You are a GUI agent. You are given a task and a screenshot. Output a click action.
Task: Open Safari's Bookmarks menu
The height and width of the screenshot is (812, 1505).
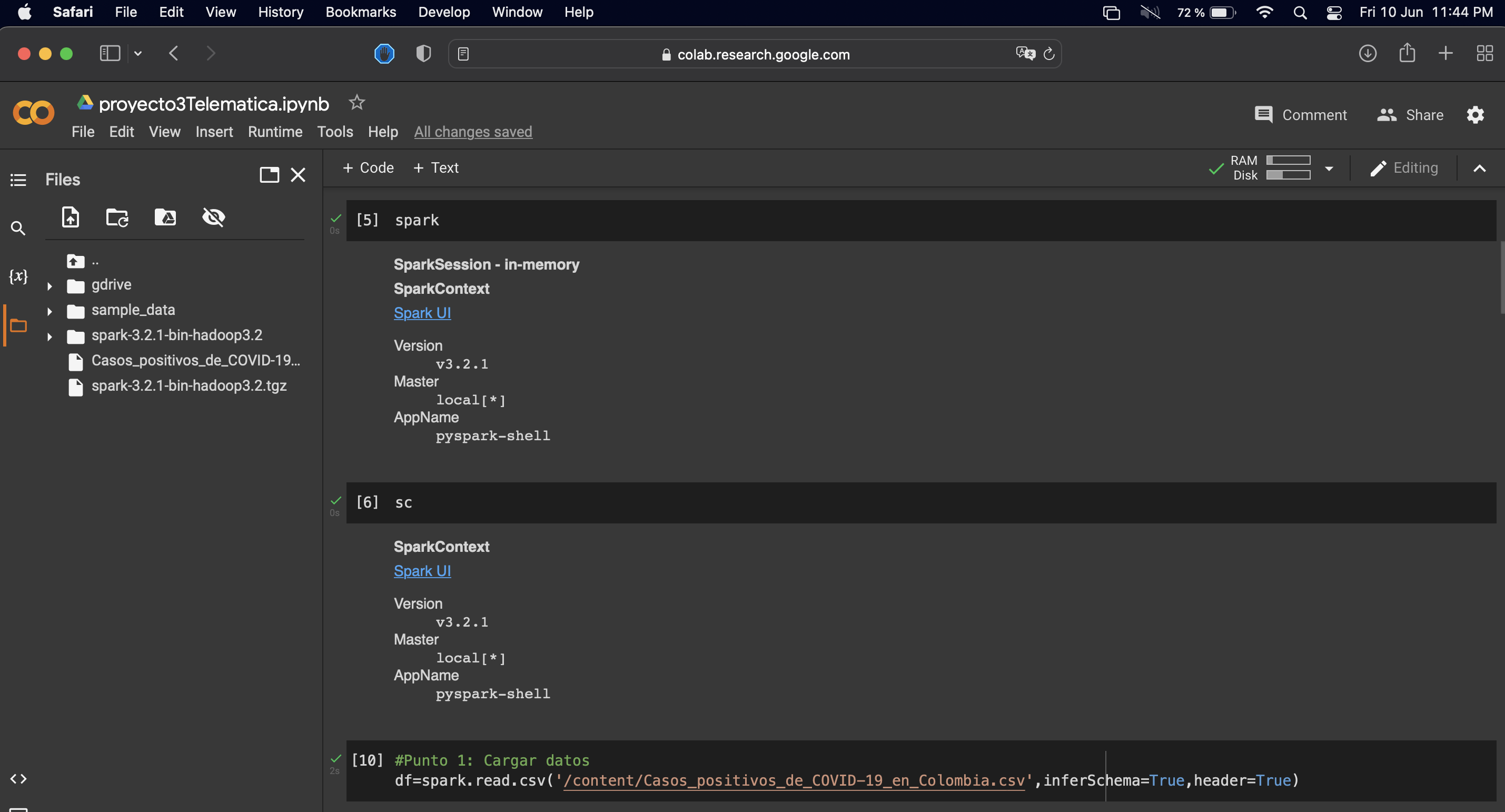point(361,12)
